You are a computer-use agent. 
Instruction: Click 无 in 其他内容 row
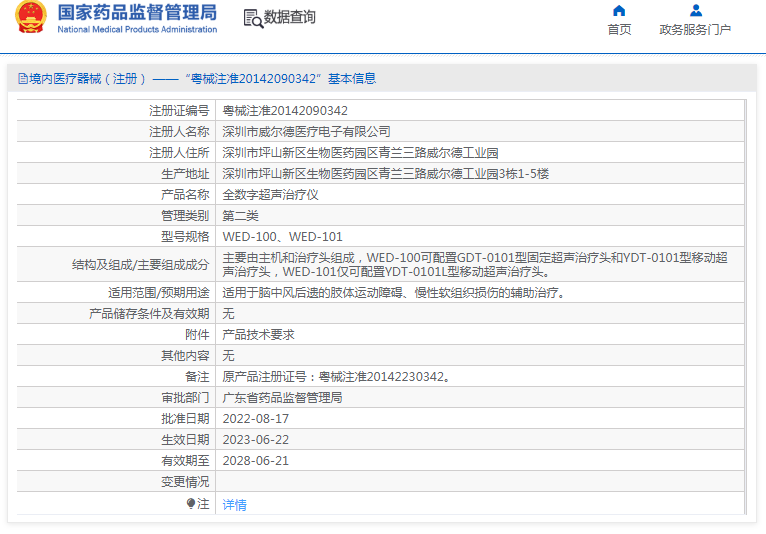pyautogui.click(x=228, y=356)
